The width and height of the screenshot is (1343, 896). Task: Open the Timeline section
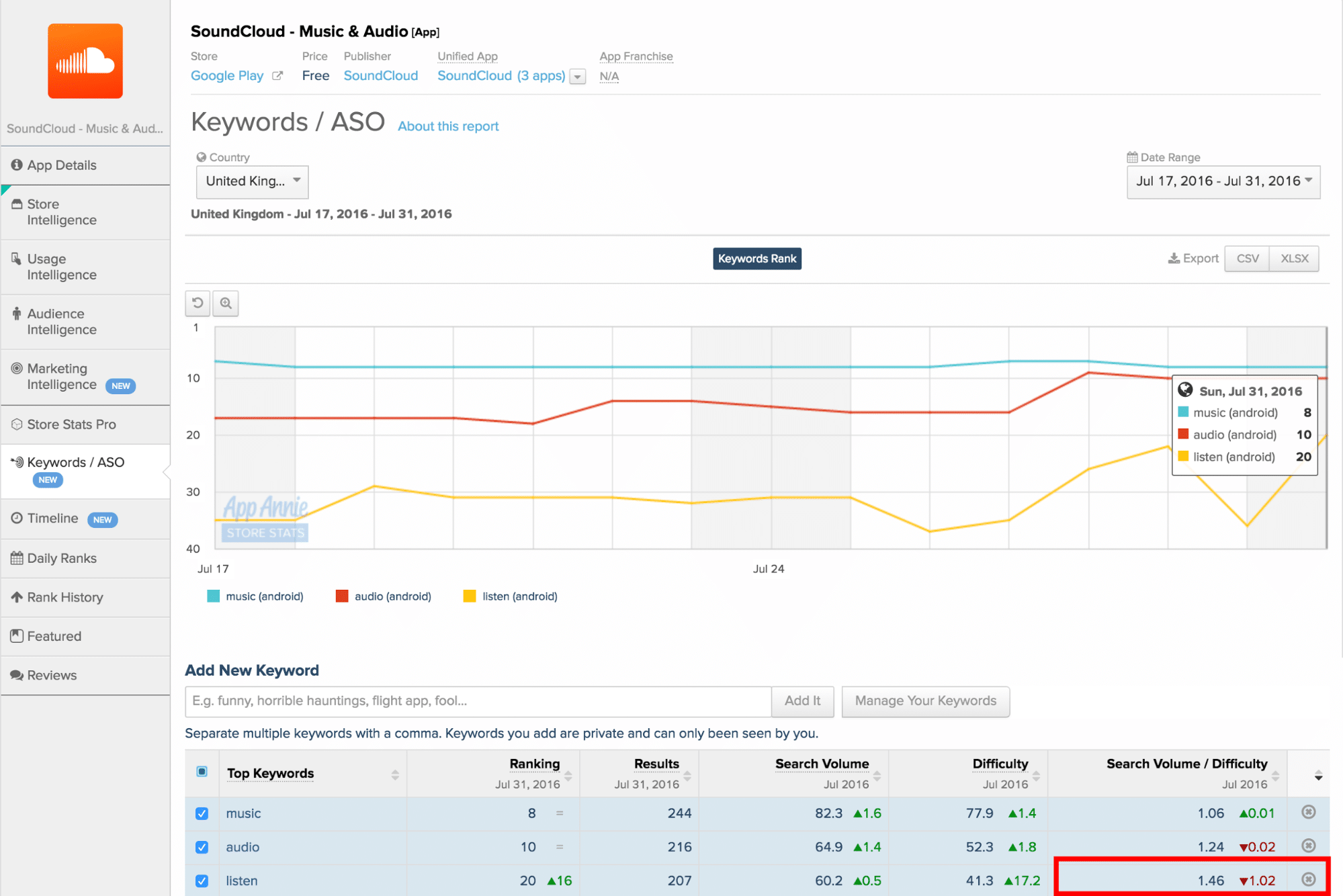(x=50, y=519)
